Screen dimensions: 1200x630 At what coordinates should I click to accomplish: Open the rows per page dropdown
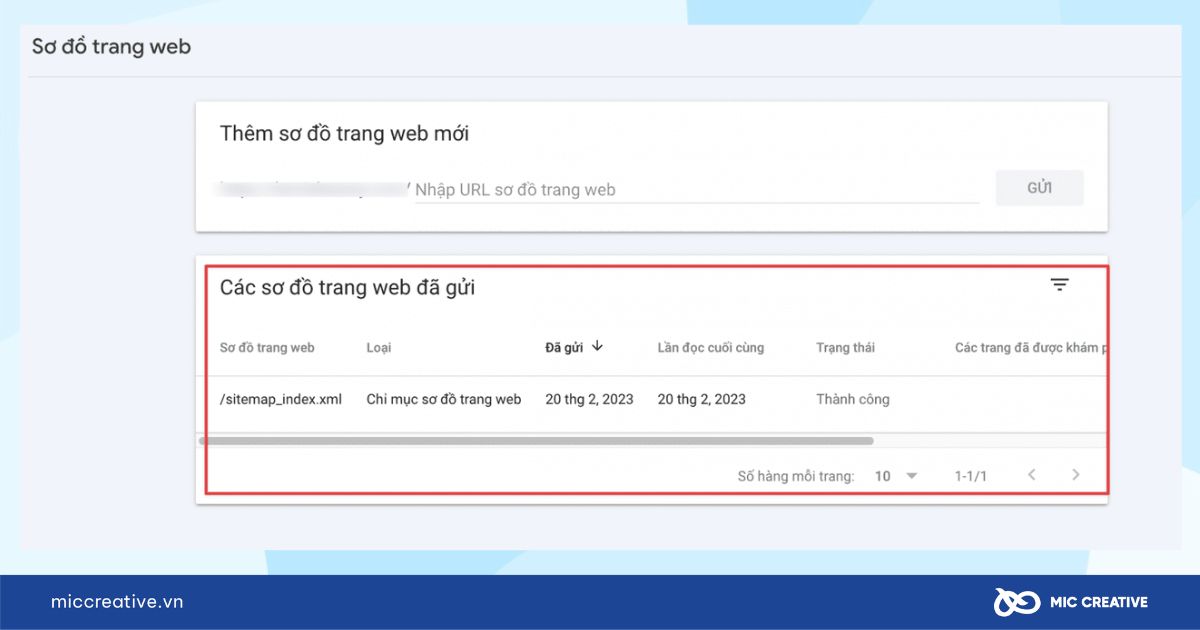(896, 476)
